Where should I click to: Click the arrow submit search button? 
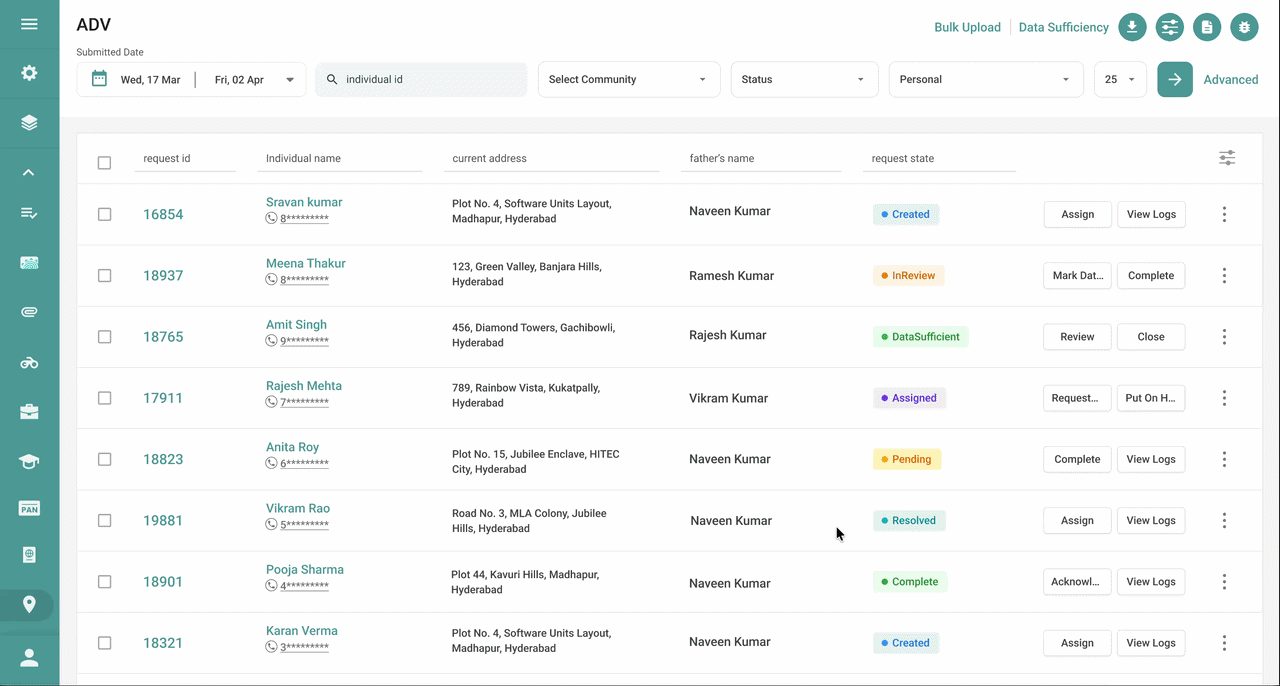(x=1175, y=79)
